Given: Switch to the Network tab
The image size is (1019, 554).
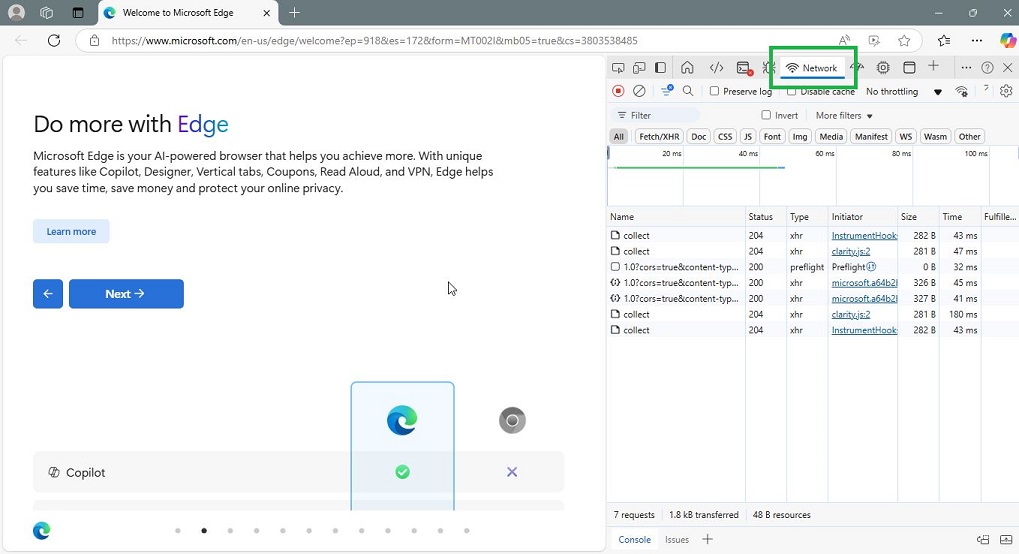Looking at the screenshot, I should click(x=812, y=68).
